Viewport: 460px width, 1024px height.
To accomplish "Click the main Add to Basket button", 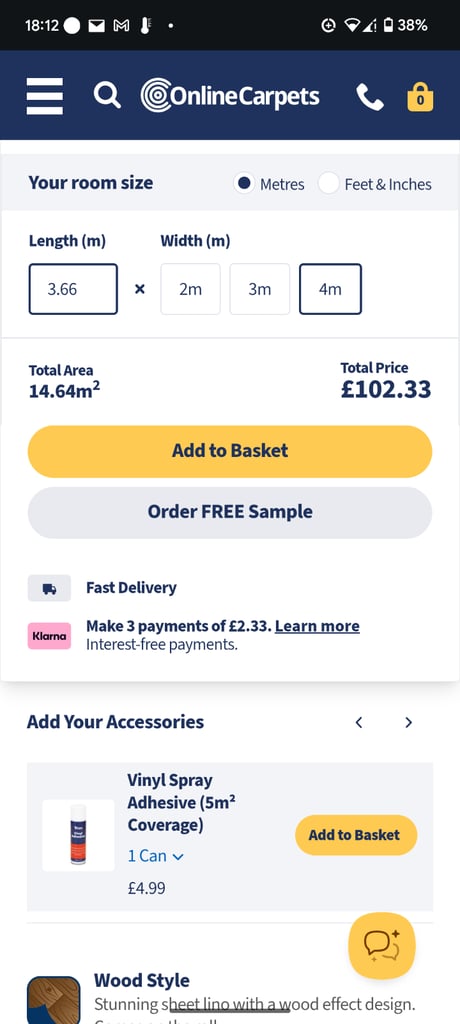I will click(230, 451).
